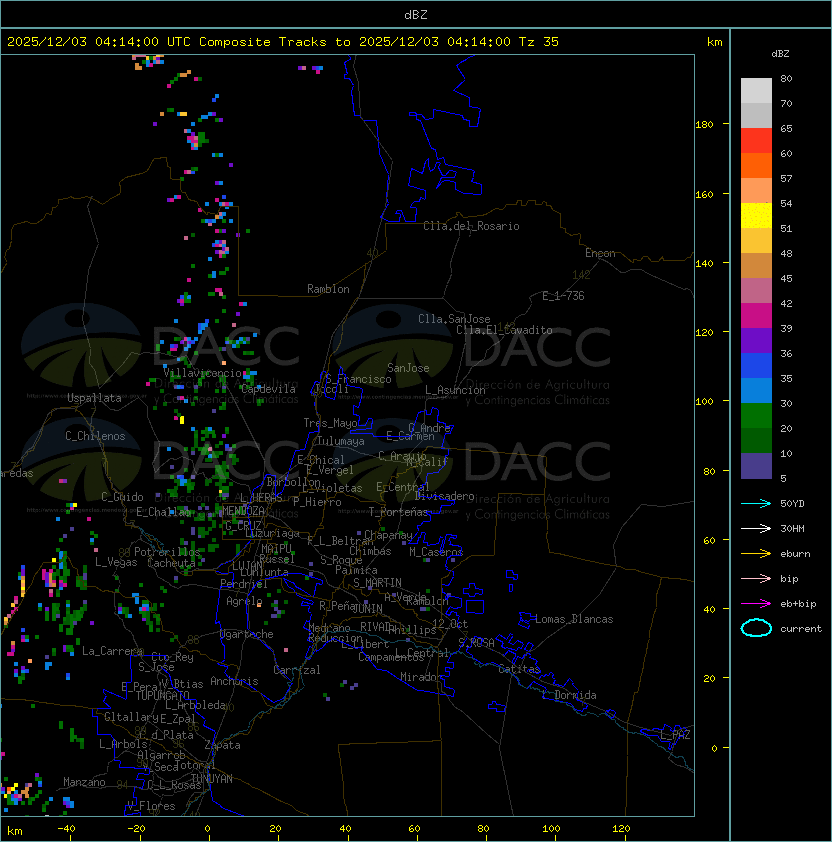Select the Manzano map label
Image resolution: width=832 pixels, height=842 pixels.
click(x=84, y=782)
